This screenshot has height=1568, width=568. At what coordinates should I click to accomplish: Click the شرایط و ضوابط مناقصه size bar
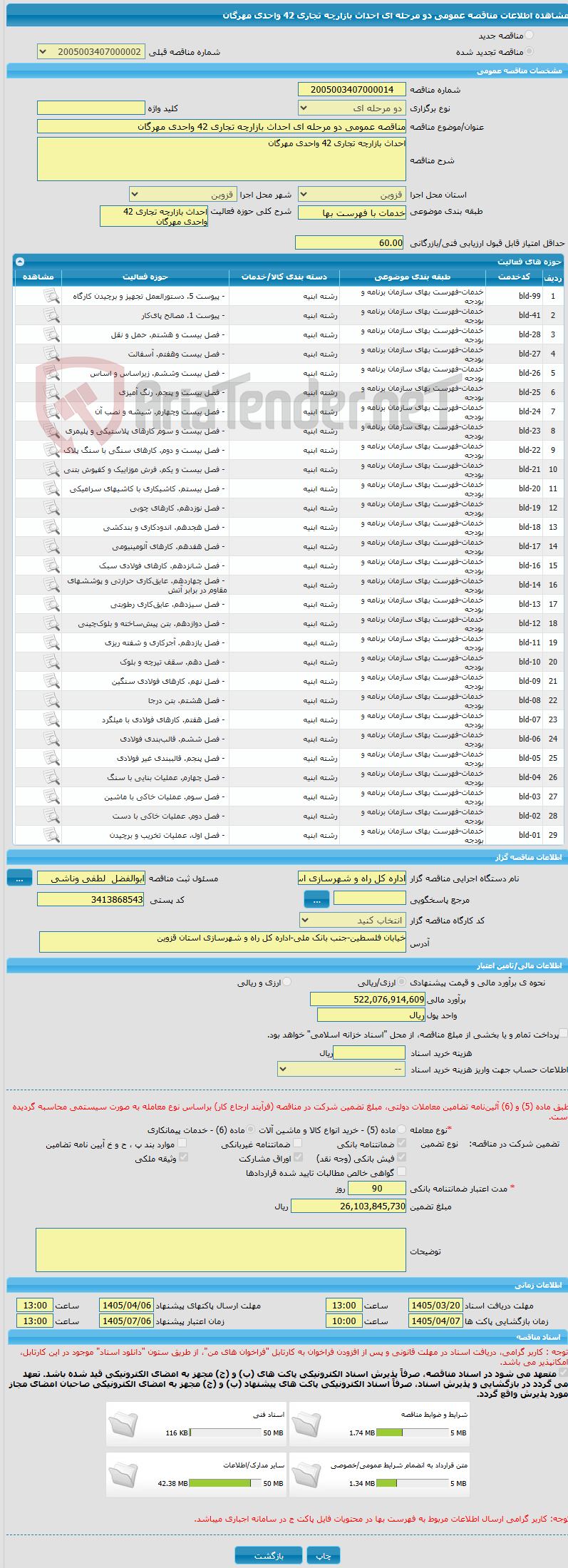tap(413, 1433)
